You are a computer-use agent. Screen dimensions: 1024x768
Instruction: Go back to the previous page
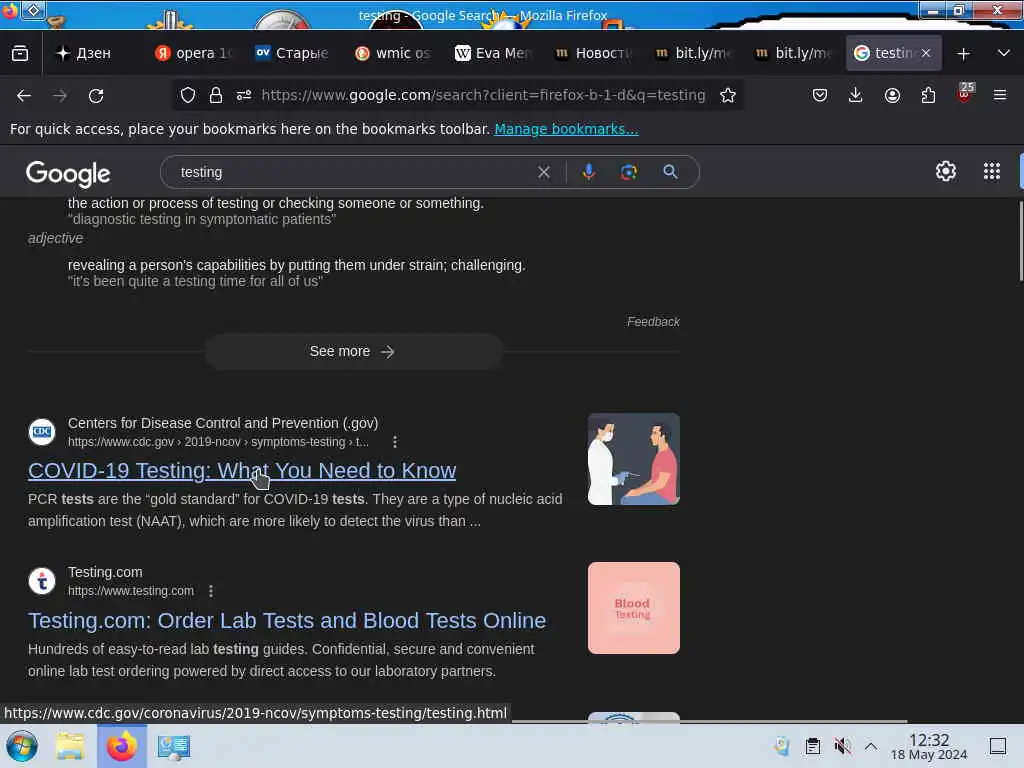click(x=24, y=96)
